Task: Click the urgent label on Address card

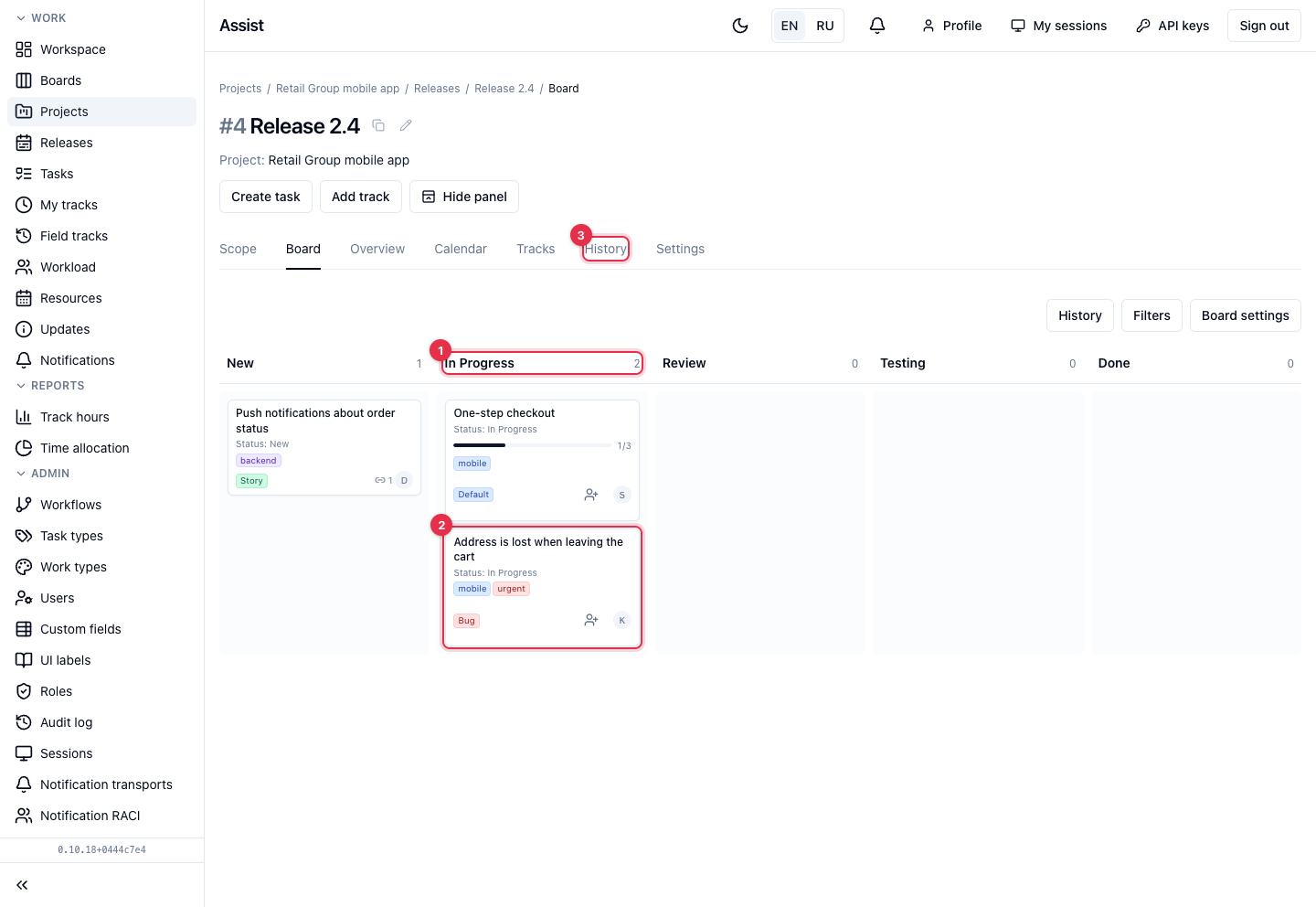Action: 512,589
